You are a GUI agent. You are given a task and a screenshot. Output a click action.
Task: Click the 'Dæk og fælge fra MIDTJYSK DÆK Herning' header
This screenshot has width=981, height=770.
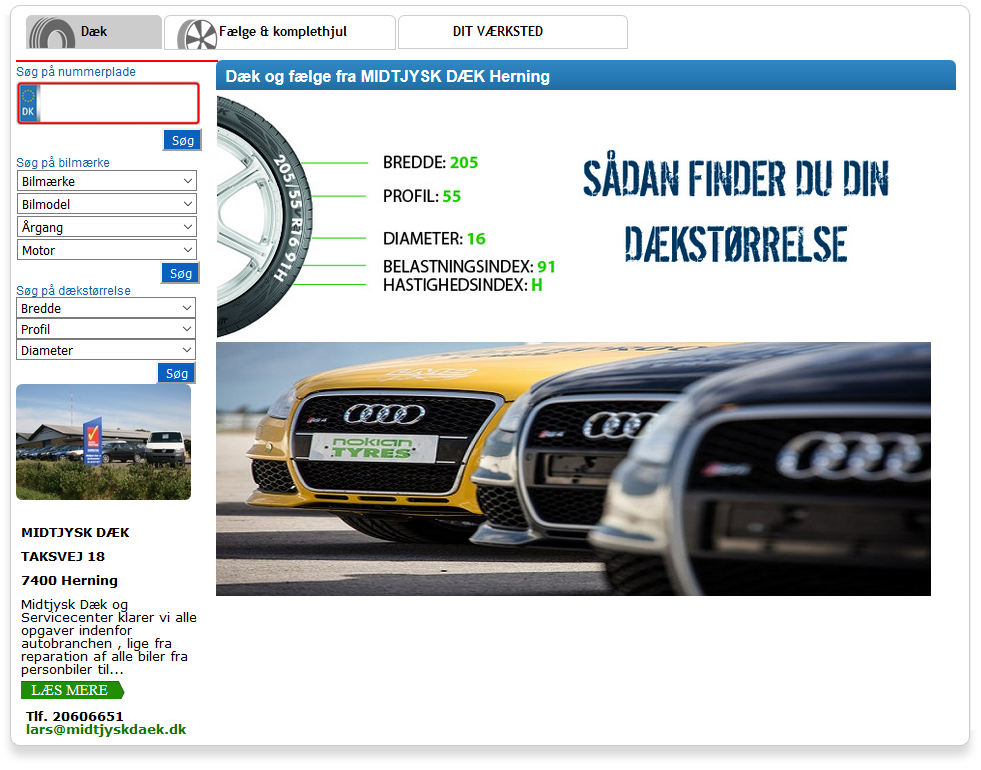(387, 76)
